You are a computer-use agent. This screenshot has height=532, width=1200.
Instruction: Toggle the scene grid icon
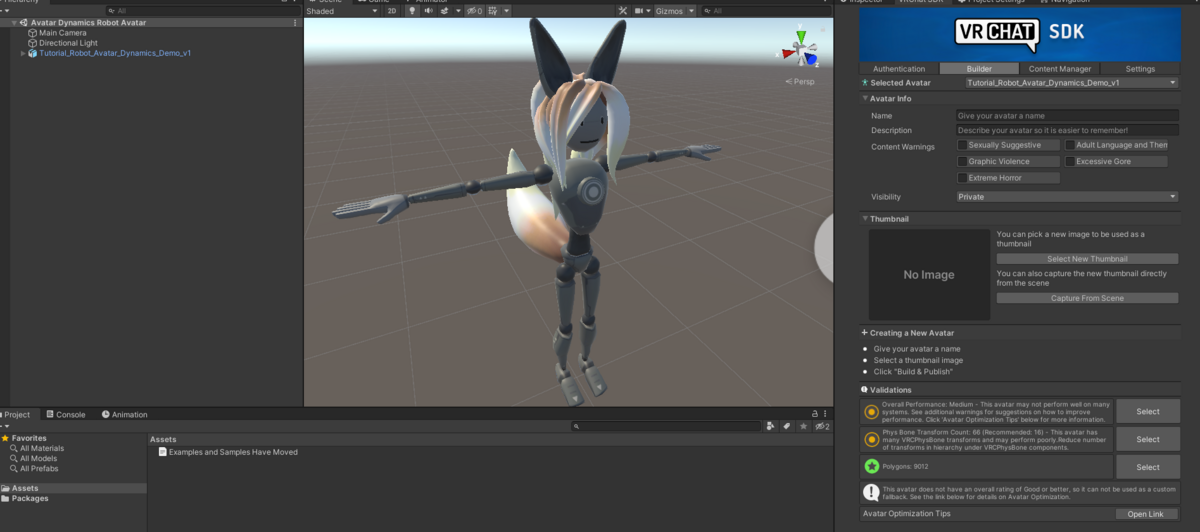pos(492,11)
